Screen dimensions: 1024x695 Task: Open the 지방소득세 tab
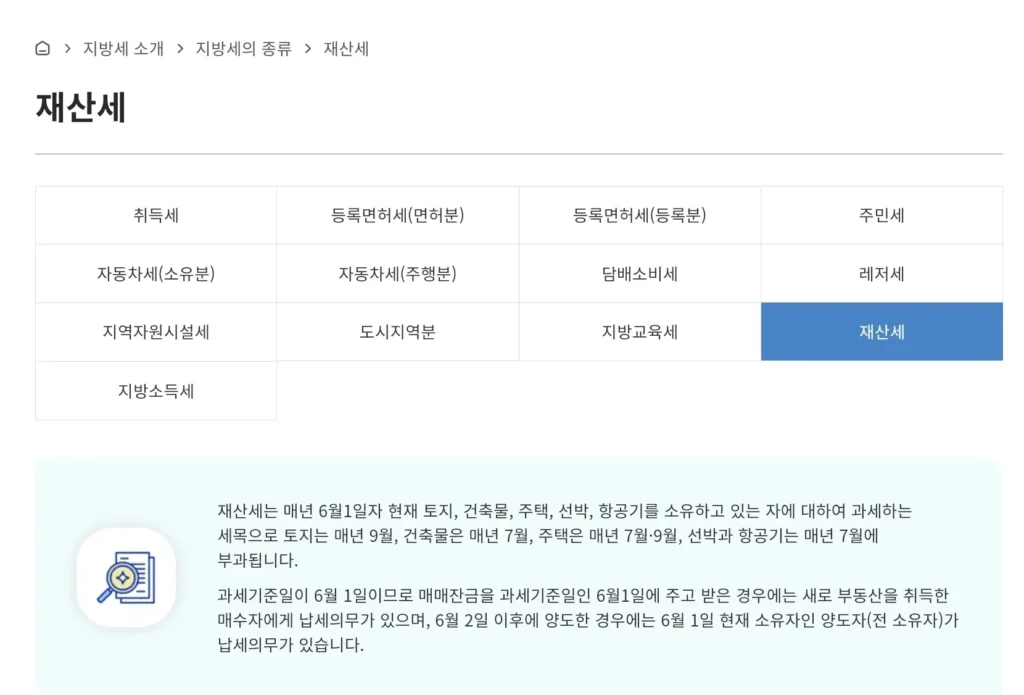pyautogui.click(x=156, y=391)
